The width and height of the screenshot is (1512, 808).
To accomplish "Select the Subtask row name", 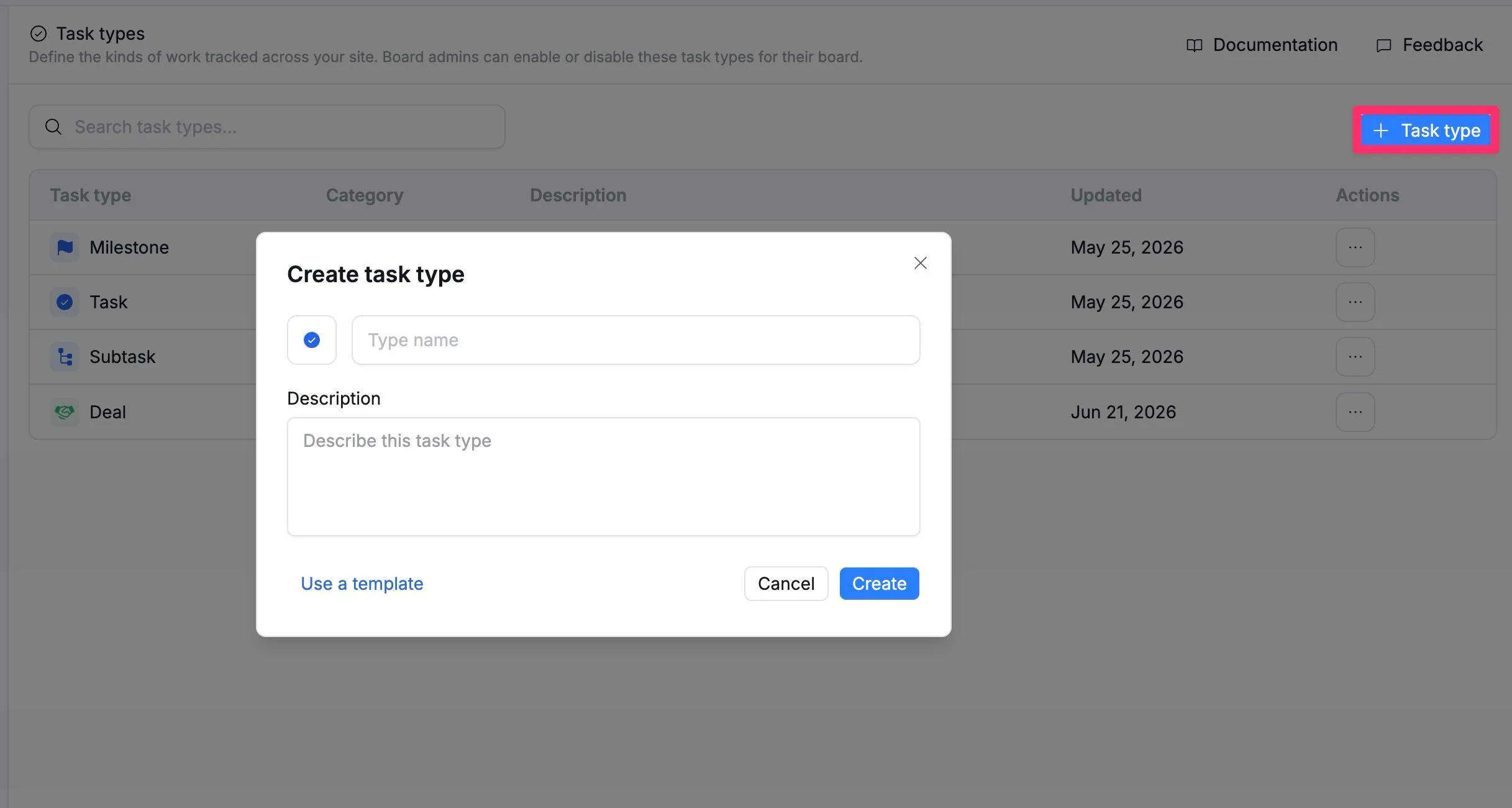I will (x=122, y=357).
